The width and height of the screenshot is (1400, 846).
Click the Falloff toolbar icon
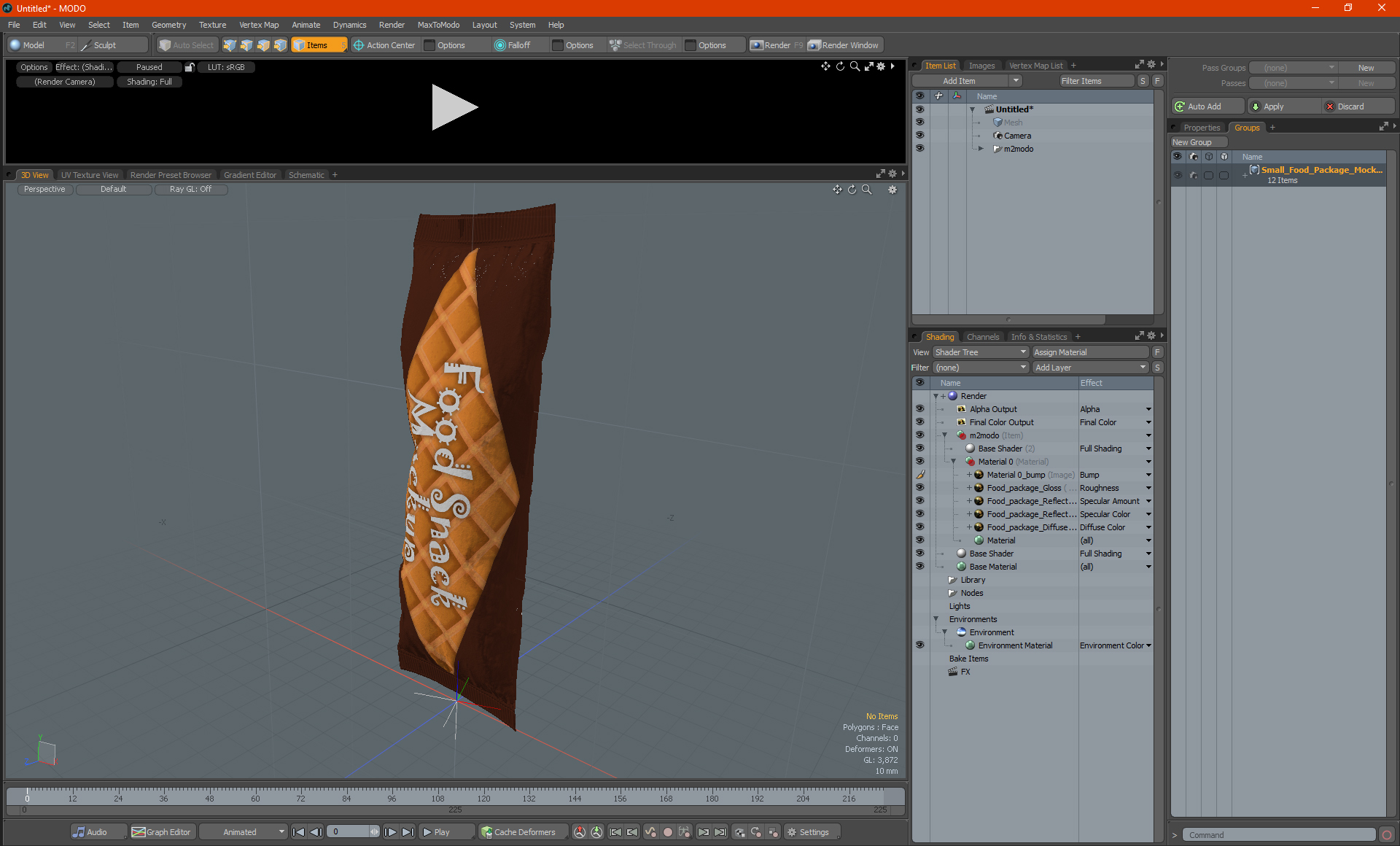click(499, 45)
